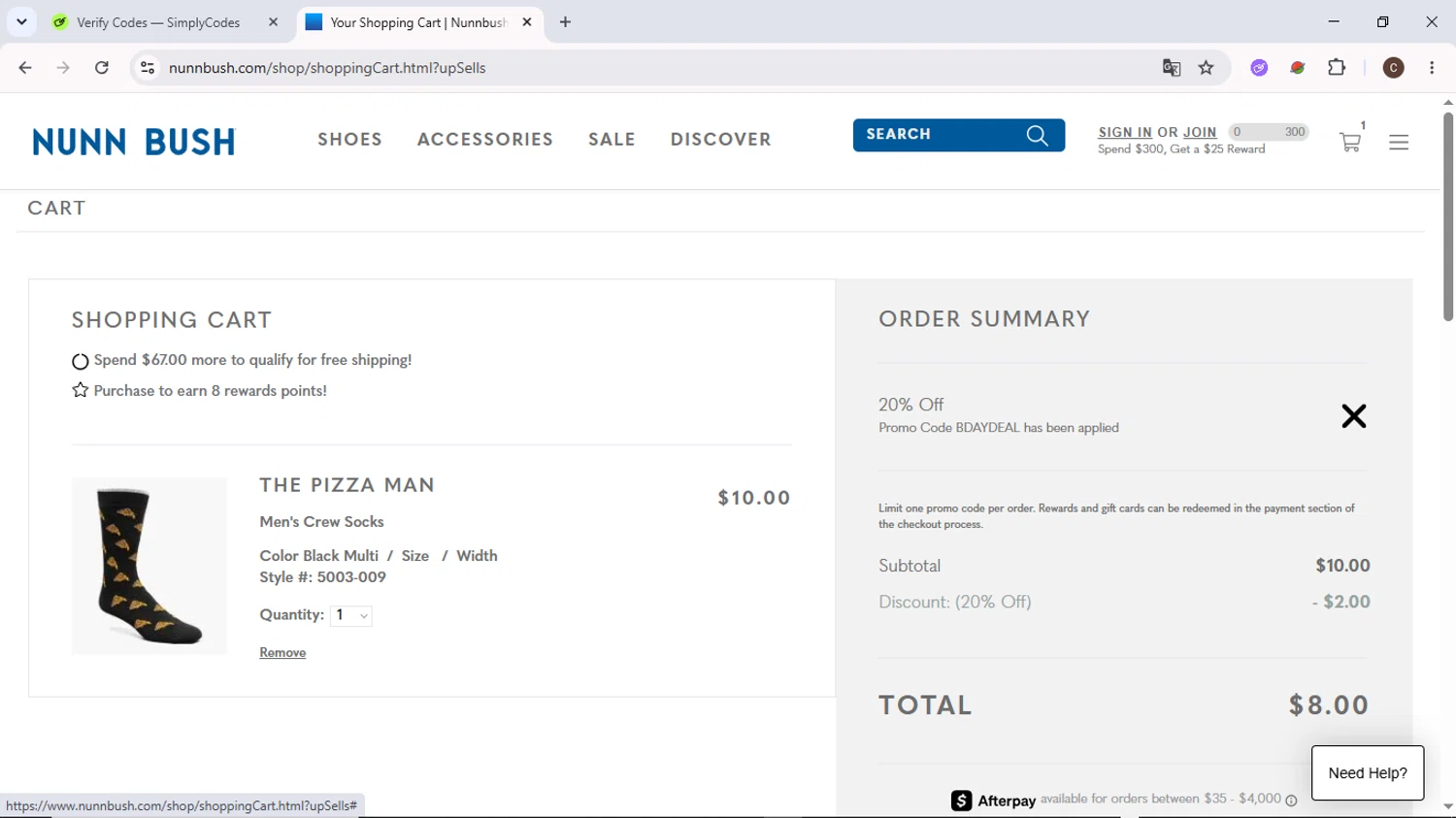Viewport: 1456px width, 818px height.
Task: Open the Quantity dropdown
Action: [351, 615]
